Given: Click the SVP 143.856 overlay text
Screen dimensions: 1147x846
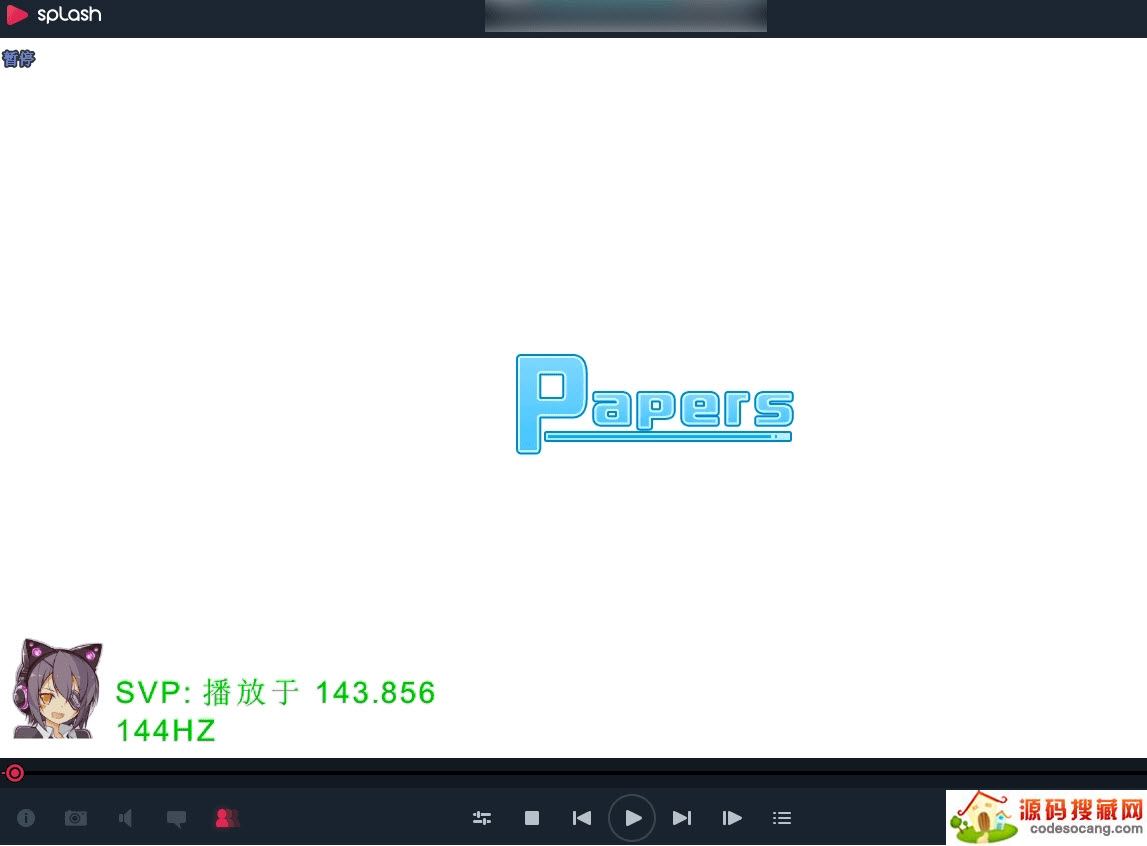Looking at the screenshot, I should (276, 692).
